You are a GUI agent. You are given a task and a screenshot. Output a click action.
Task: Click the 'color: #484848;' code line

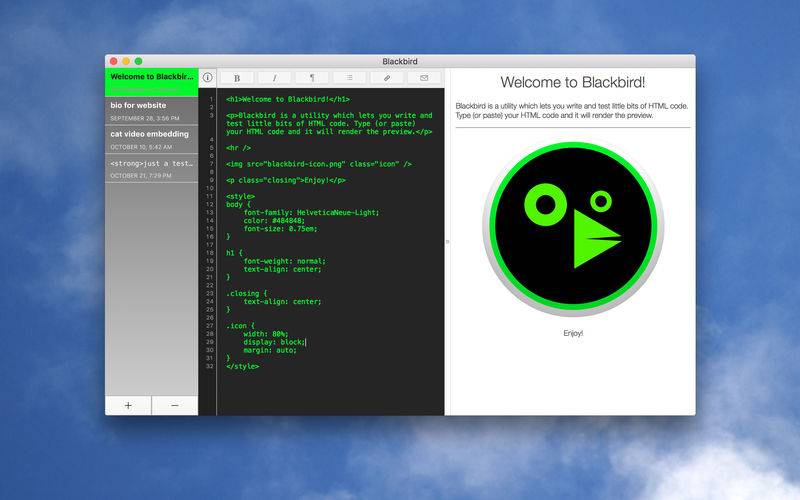[x=274, y=220]
